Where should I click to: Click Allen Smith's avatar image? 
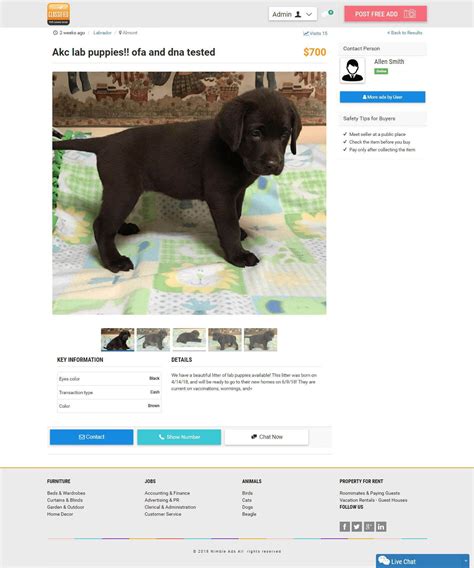pos(352,70)
